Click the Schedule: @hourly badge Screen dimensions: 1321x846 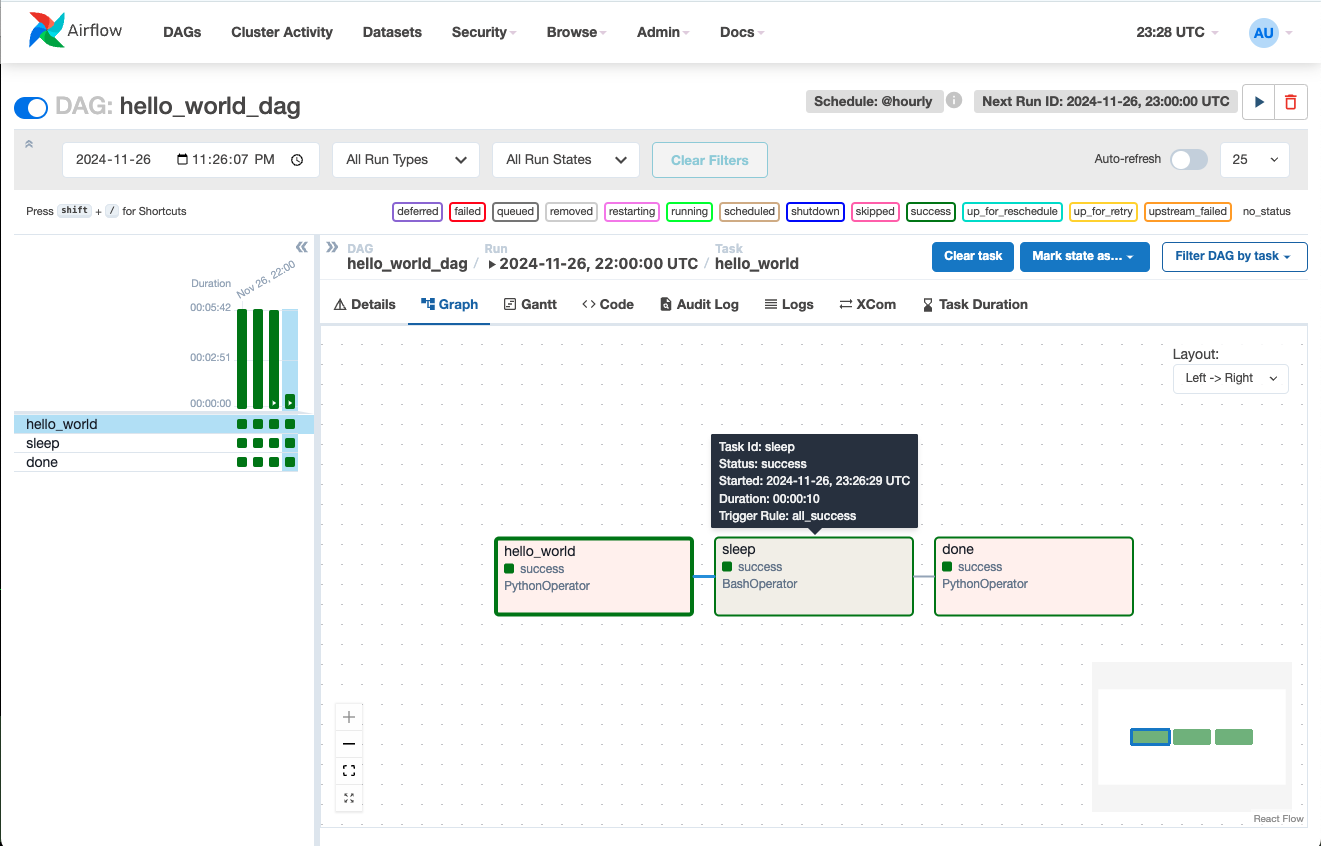[x=873, y=101]
